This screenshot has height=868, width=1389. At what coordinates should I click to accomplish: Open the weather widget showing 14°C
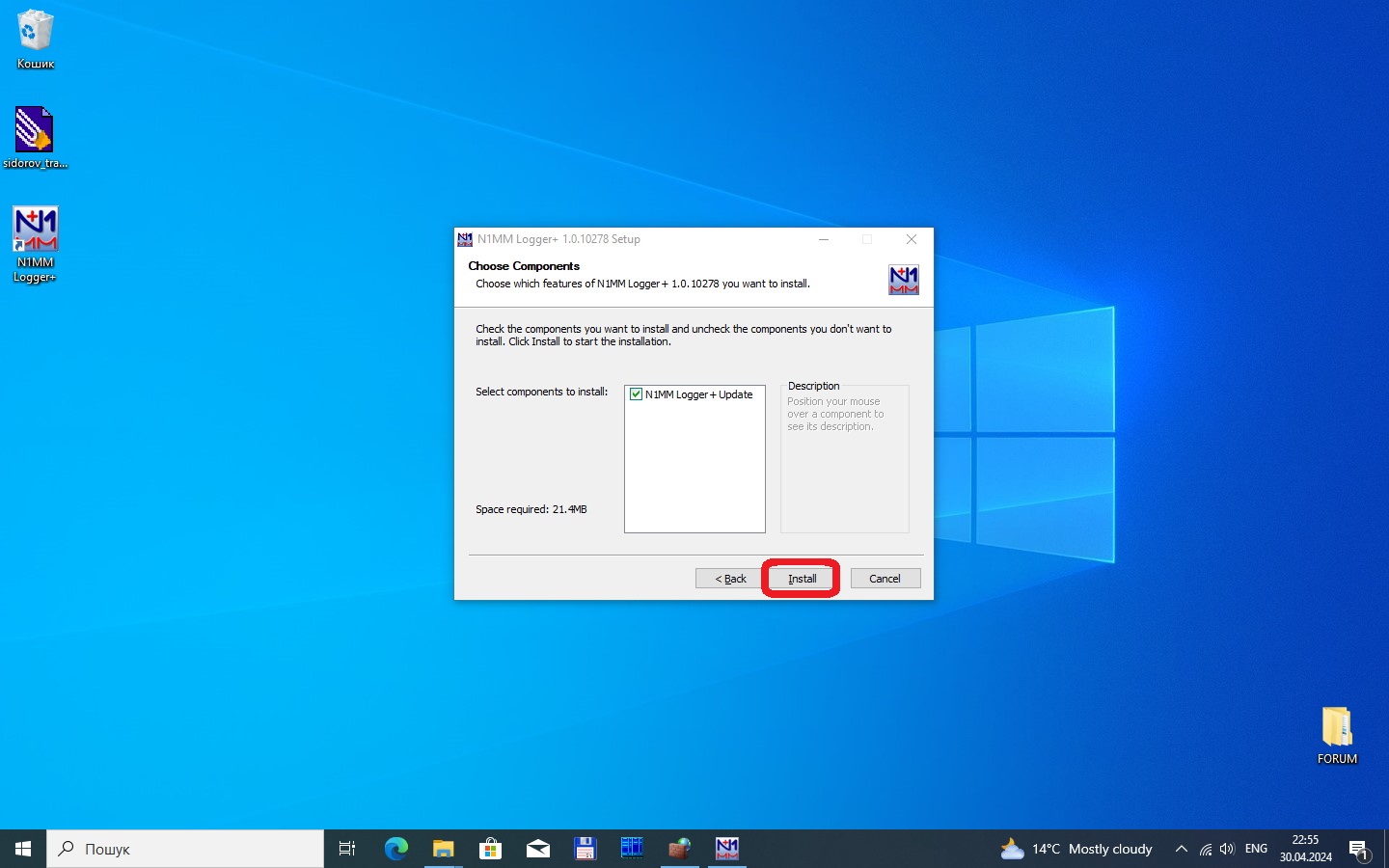1076,849
